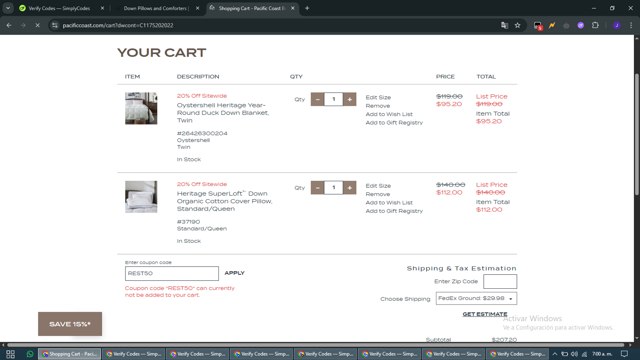Close the Verify Codes SimplyCodes tab

pyautogui.click(x=102, y=8)
